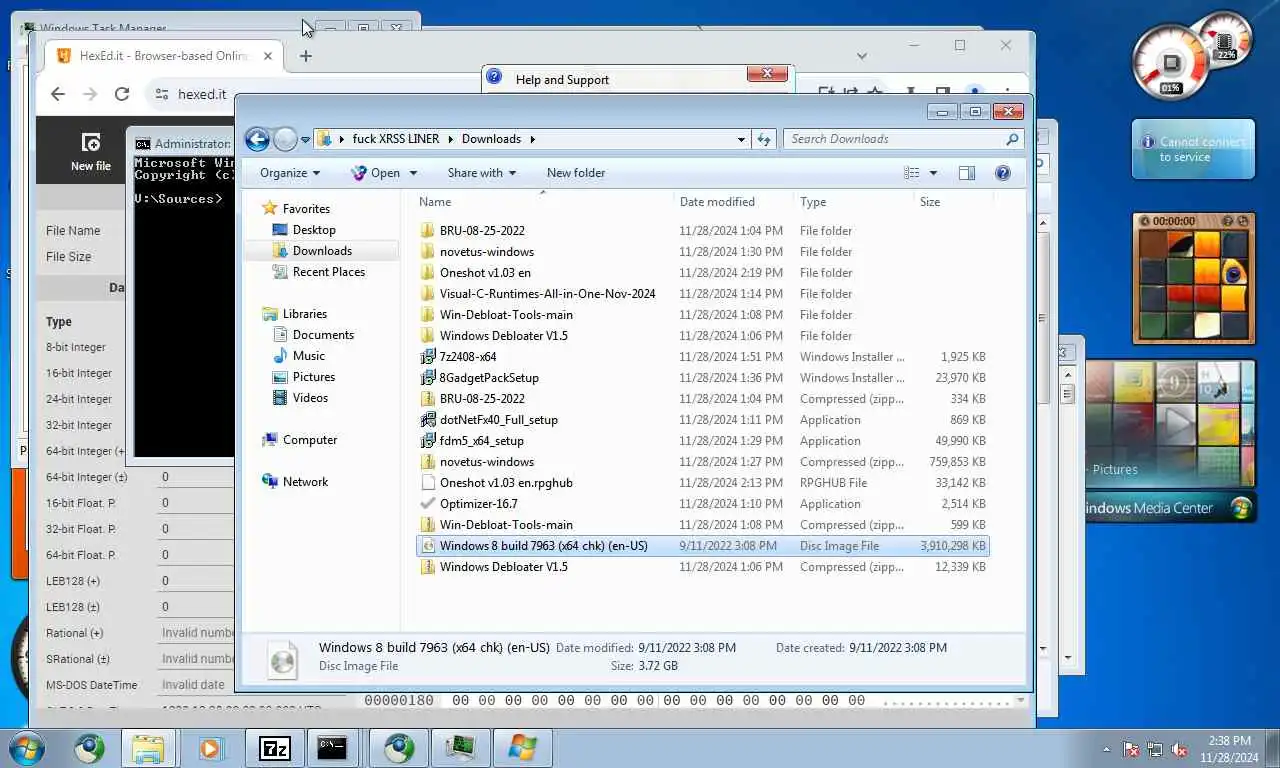Image resolution: width=1280 pixels, height=768 pixels.
Task: Open Explorer help question-mark icon
Action: 1003,173
